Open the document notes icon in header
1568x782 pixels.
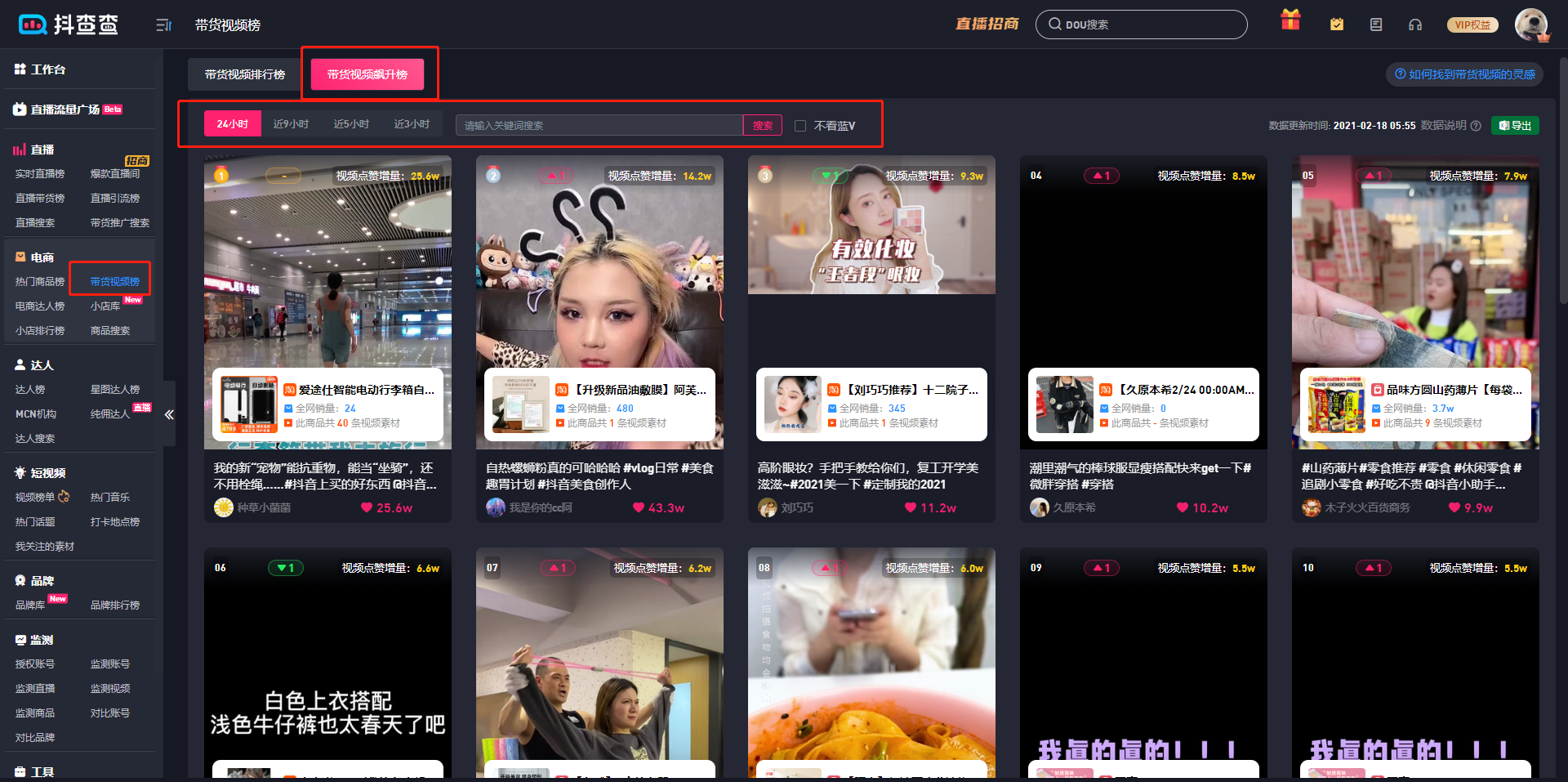click(1376, 25)
